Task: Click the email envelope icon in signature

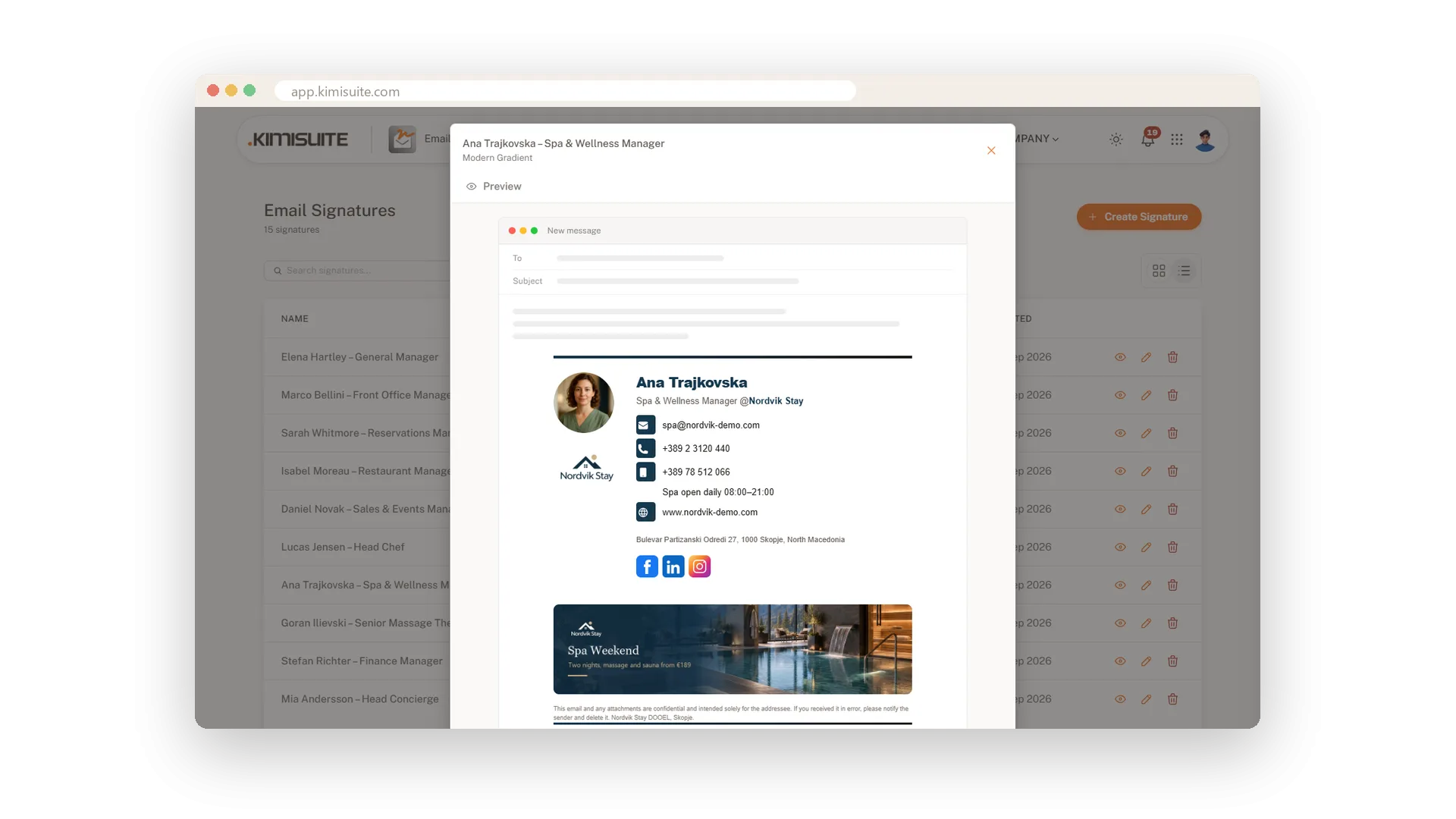Action: pyautogui.click(x=645, y=425)
